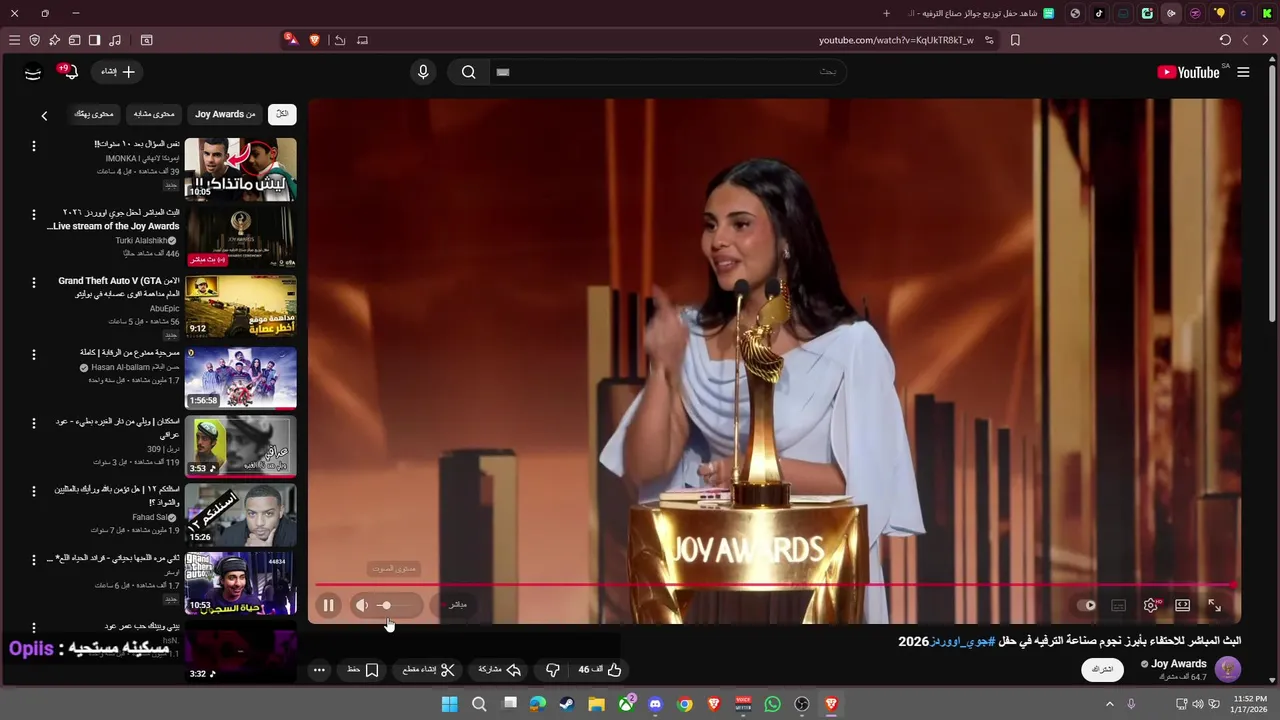Select the 'From Joy Awards' chip

(225, 114)
